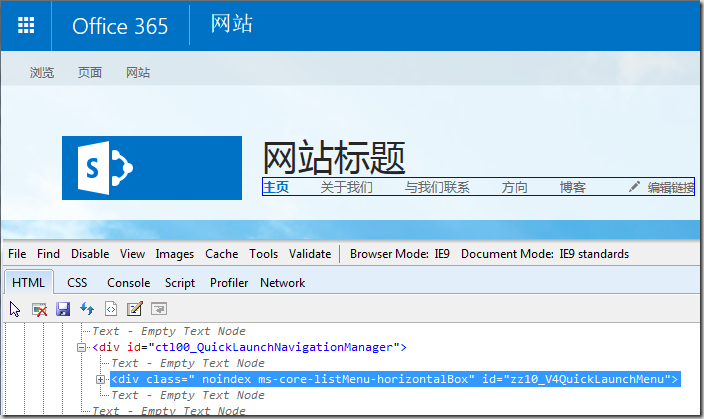Click the SharePoint site logo

click(152, 168)
